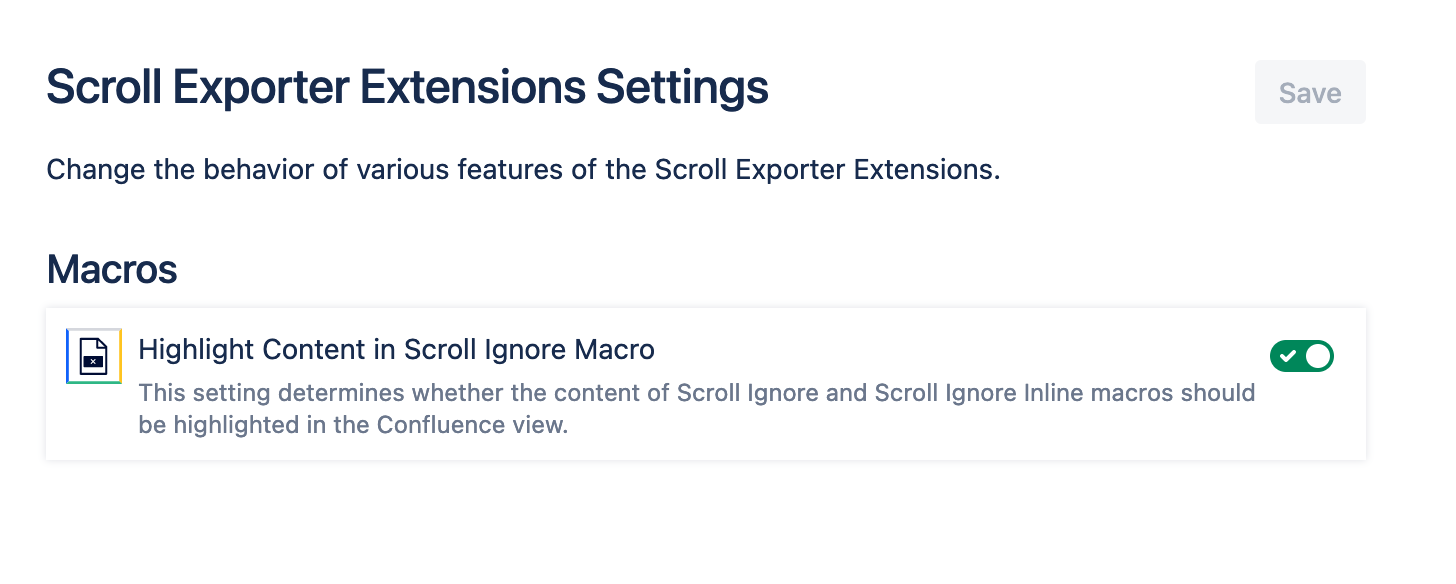This screenshot has width=1456, height=584.
Task: Click the word 'Highlight' in the setting title
Action: point(195,349)
